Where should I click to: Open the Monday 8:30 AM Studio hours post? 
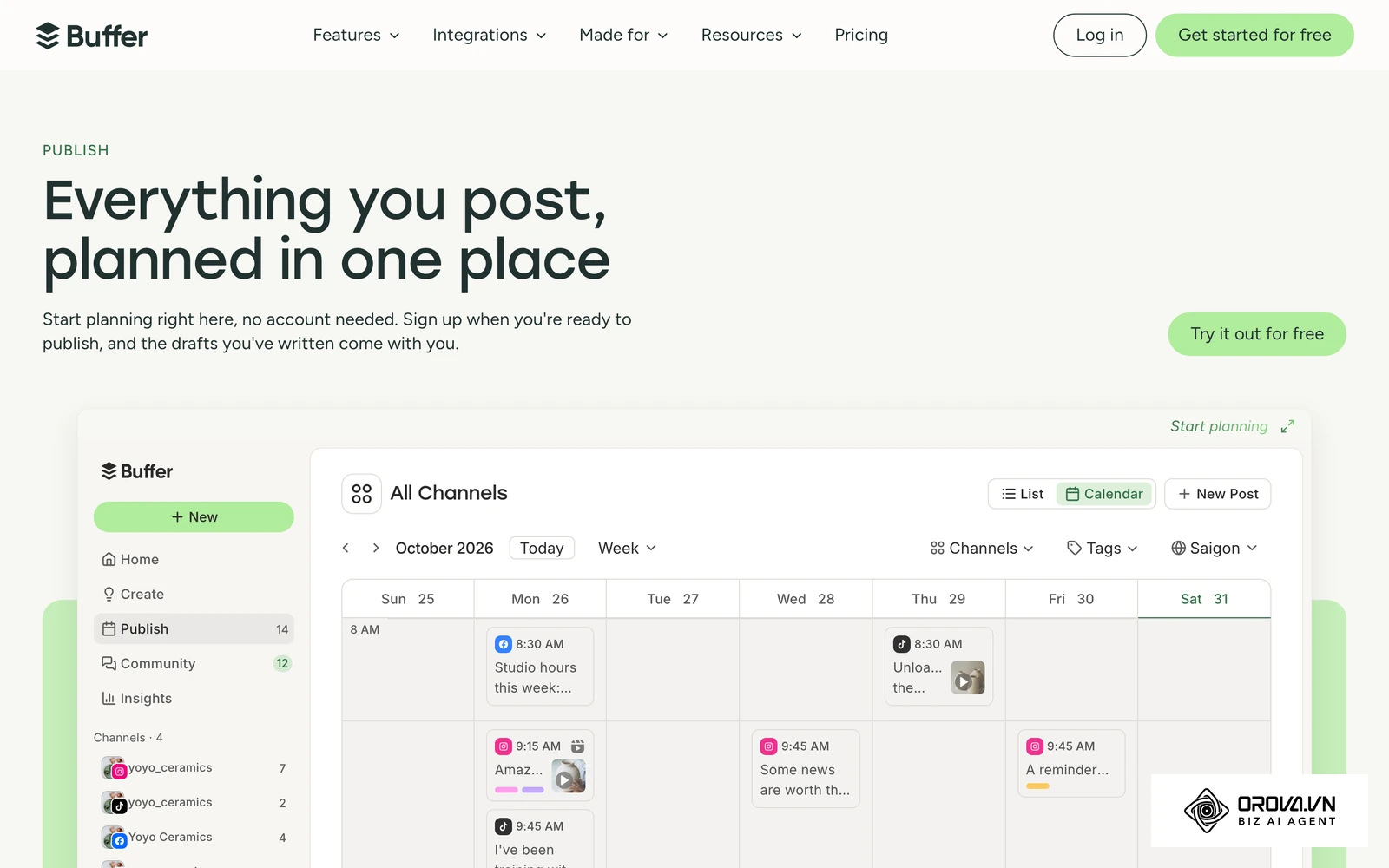point(540,667)
